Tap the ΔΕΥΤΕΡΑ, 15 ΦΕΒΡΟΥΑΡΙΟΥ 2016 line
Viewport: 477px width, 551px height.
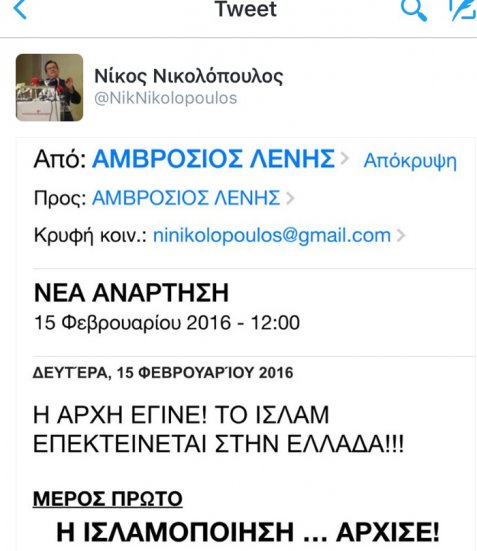click(x=163, y=373)
